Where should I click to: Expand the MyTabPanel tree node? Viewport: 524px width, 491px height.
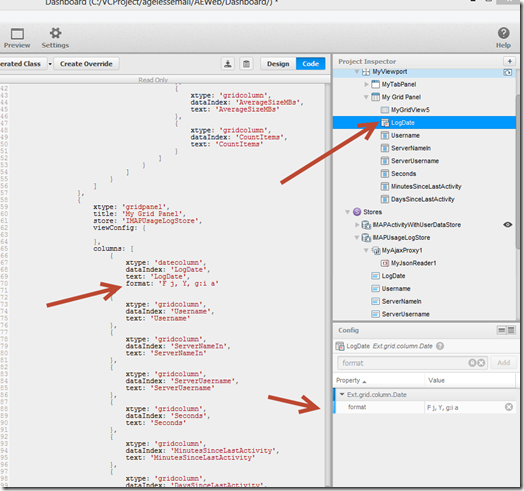[366, 84]
